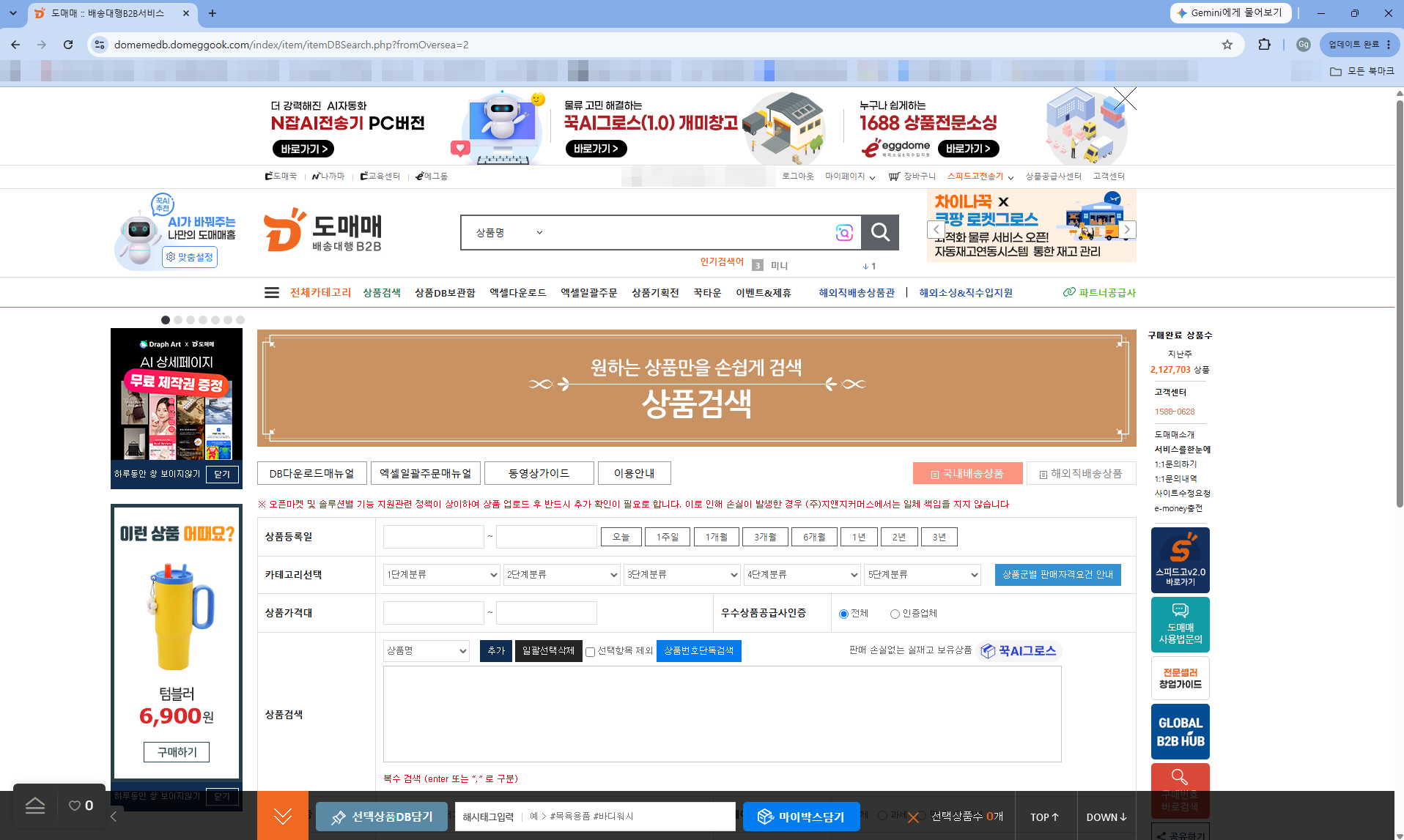Select the last carousel dot indicator
Image resolution: width=1404 pixels, height=840 pixels.
[240, 320]
